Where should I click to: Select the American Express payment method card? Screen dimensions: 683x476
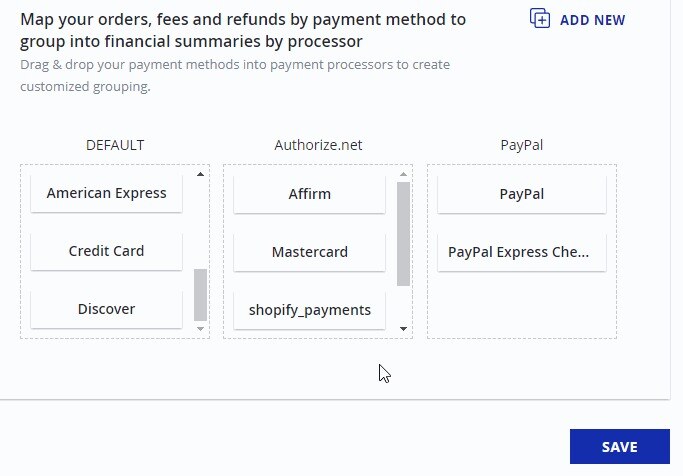pos(106,193)
